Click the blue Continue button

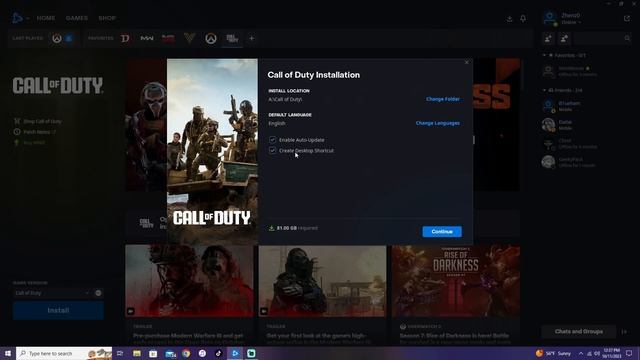tap(442, 231)
